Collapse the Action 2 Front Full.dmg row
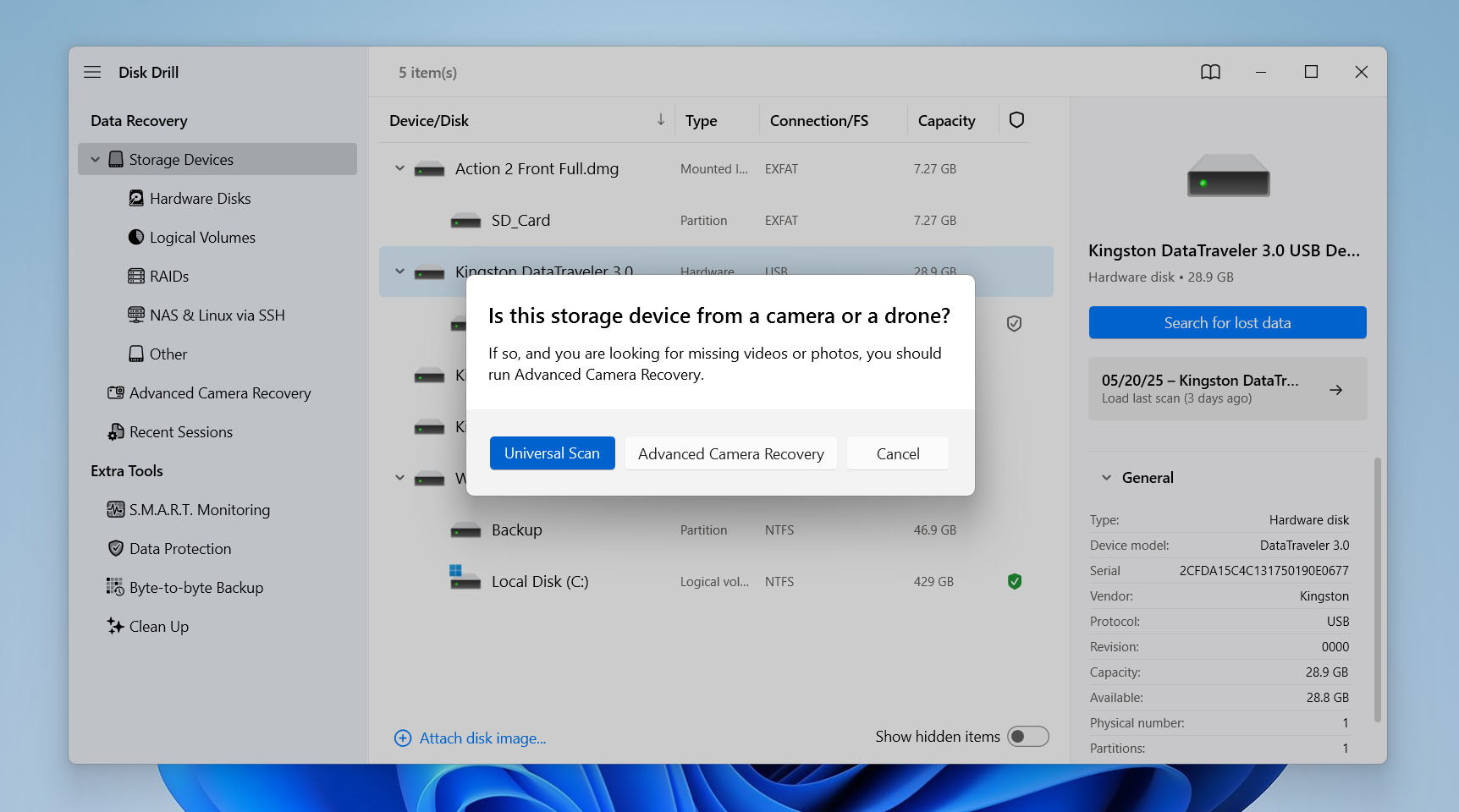The image size is (1459, 812). [x=399, y=168]
